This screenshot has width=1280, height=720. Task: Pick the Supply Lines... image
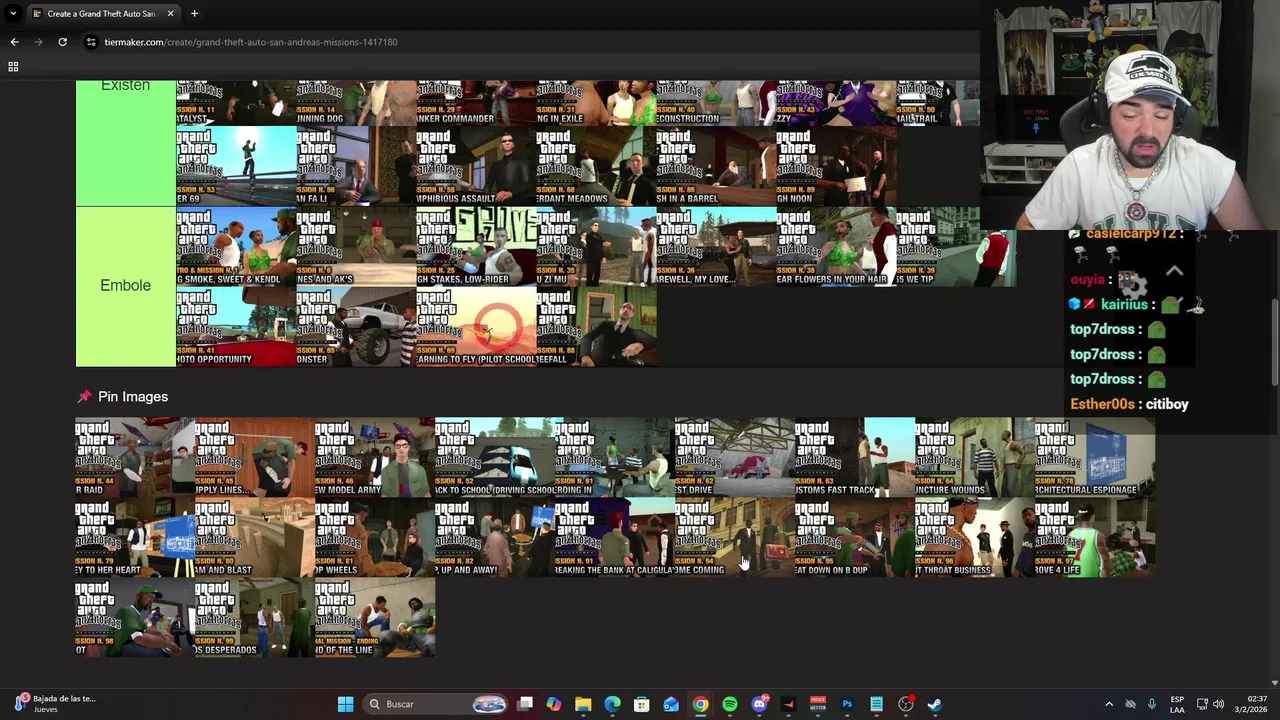[255, 457]
